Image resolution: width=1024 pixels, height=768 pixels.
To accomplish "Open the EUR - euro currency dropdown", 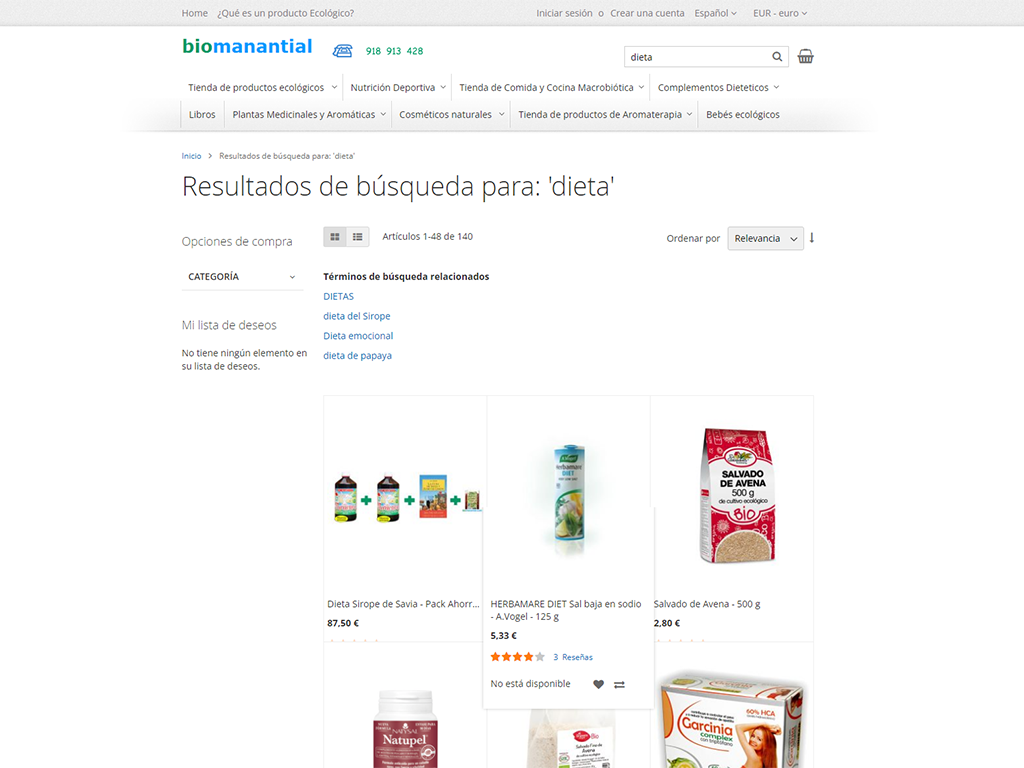I will click(780, 13).
